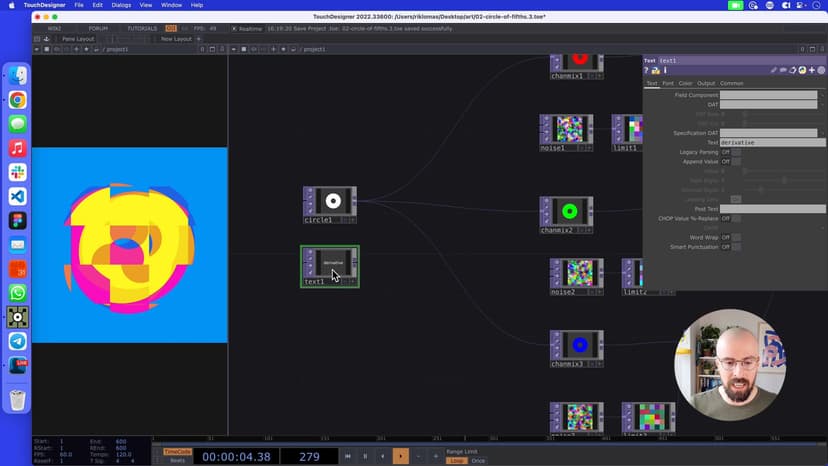Expand the Field Component dropdown arrow
This screenshot has width=828, height=466.
822,95
